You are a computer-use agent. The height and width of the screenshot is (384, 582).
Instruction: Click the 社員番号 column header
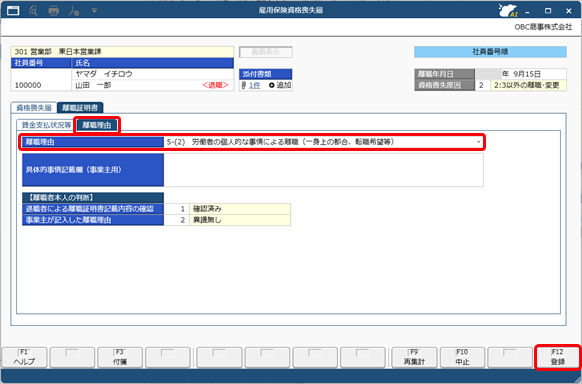click(41, 63)
